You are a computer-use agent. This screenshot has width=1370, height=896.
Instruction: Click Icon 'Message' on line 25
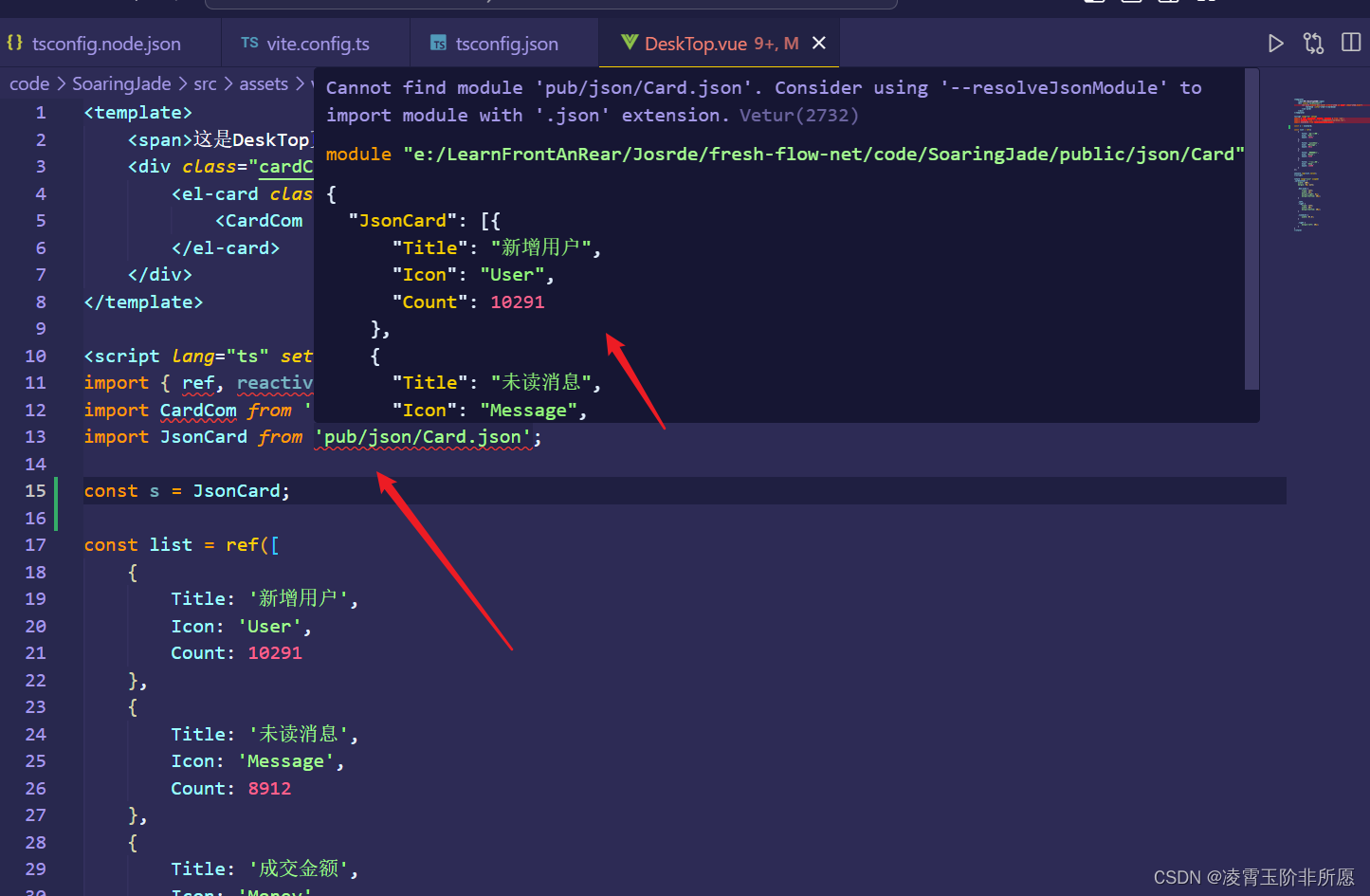point(286,761)
